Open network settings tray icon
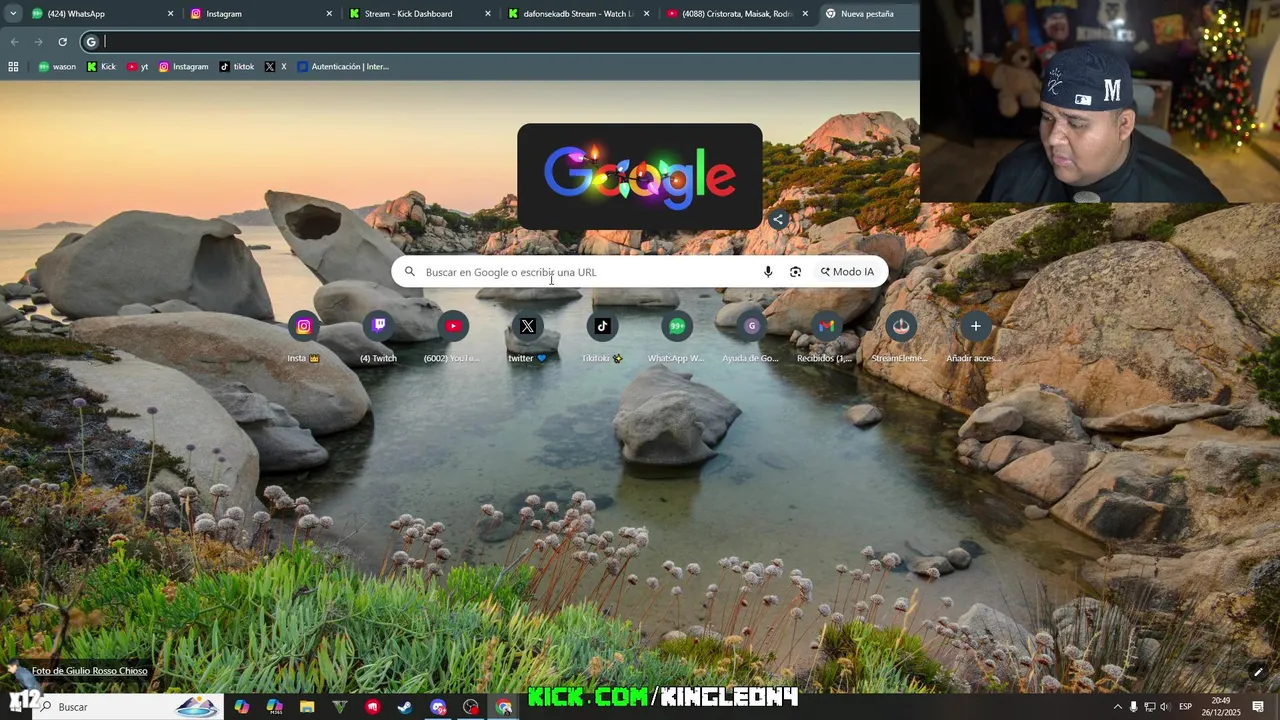The image size is (1280, 720). click(x=1149, y=707)
